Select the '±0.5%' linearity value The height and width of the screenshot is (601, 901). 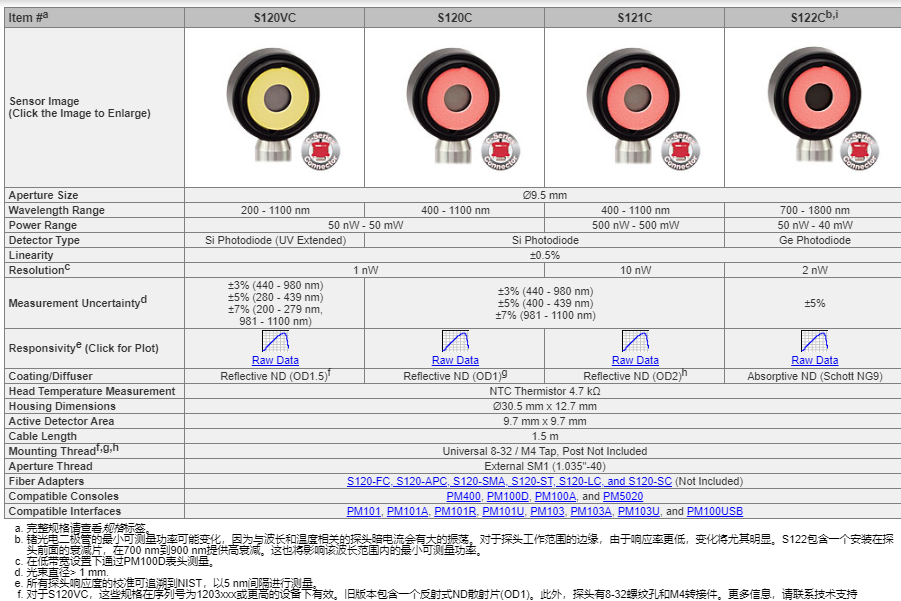pyautogui.click(x=545, y=255)
